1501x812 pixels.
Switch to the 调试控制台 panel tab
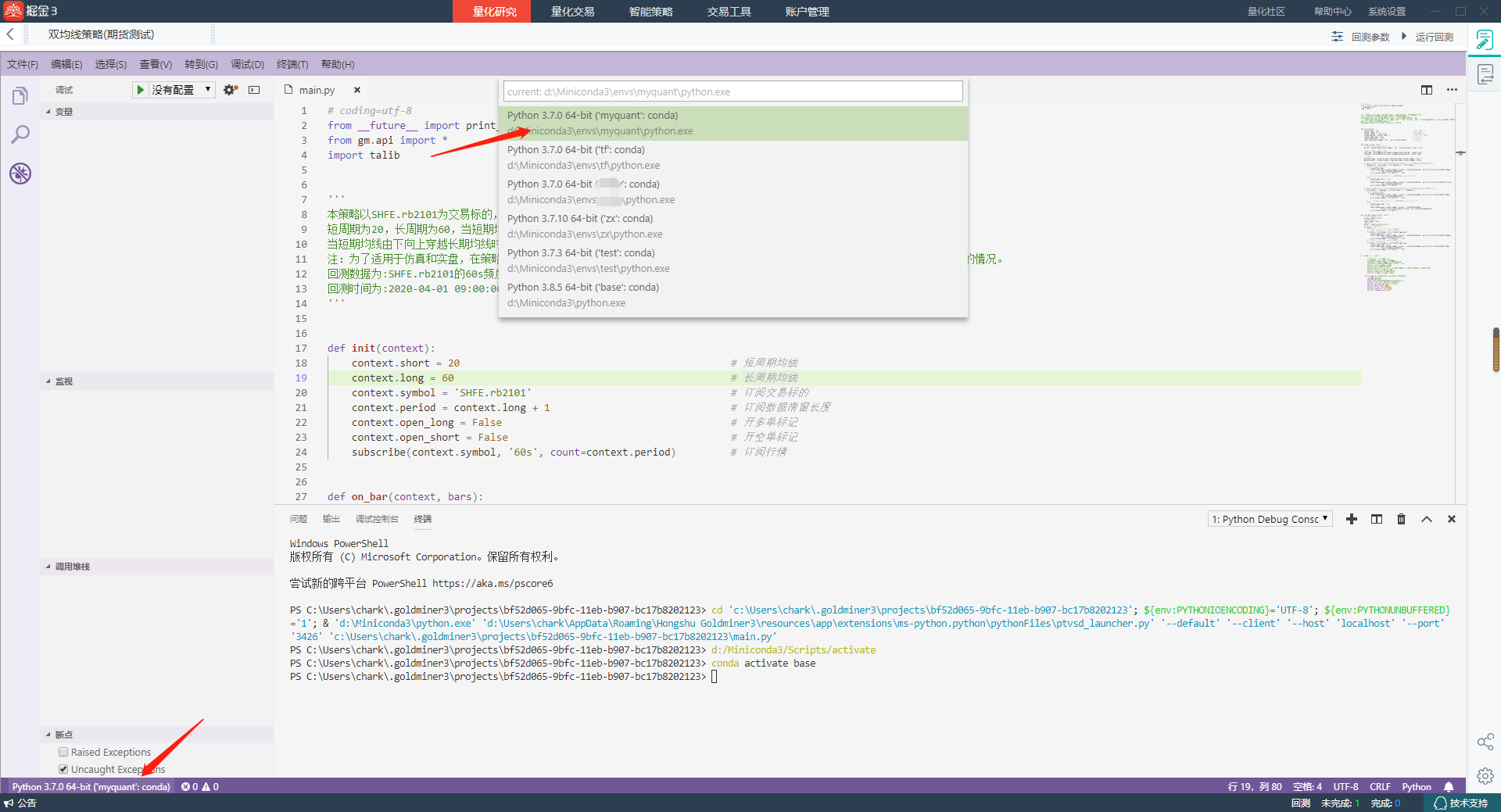[377, 519]
